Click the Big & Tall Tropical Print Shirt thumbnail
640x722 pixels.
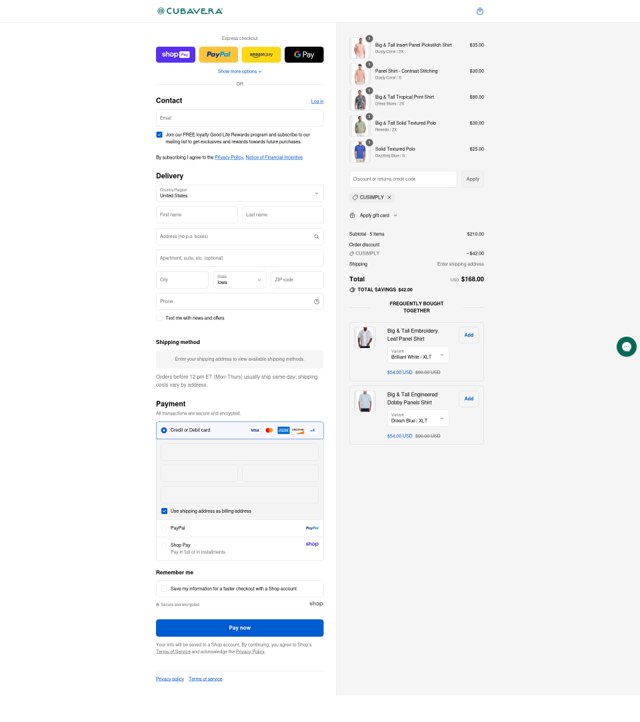360,100
